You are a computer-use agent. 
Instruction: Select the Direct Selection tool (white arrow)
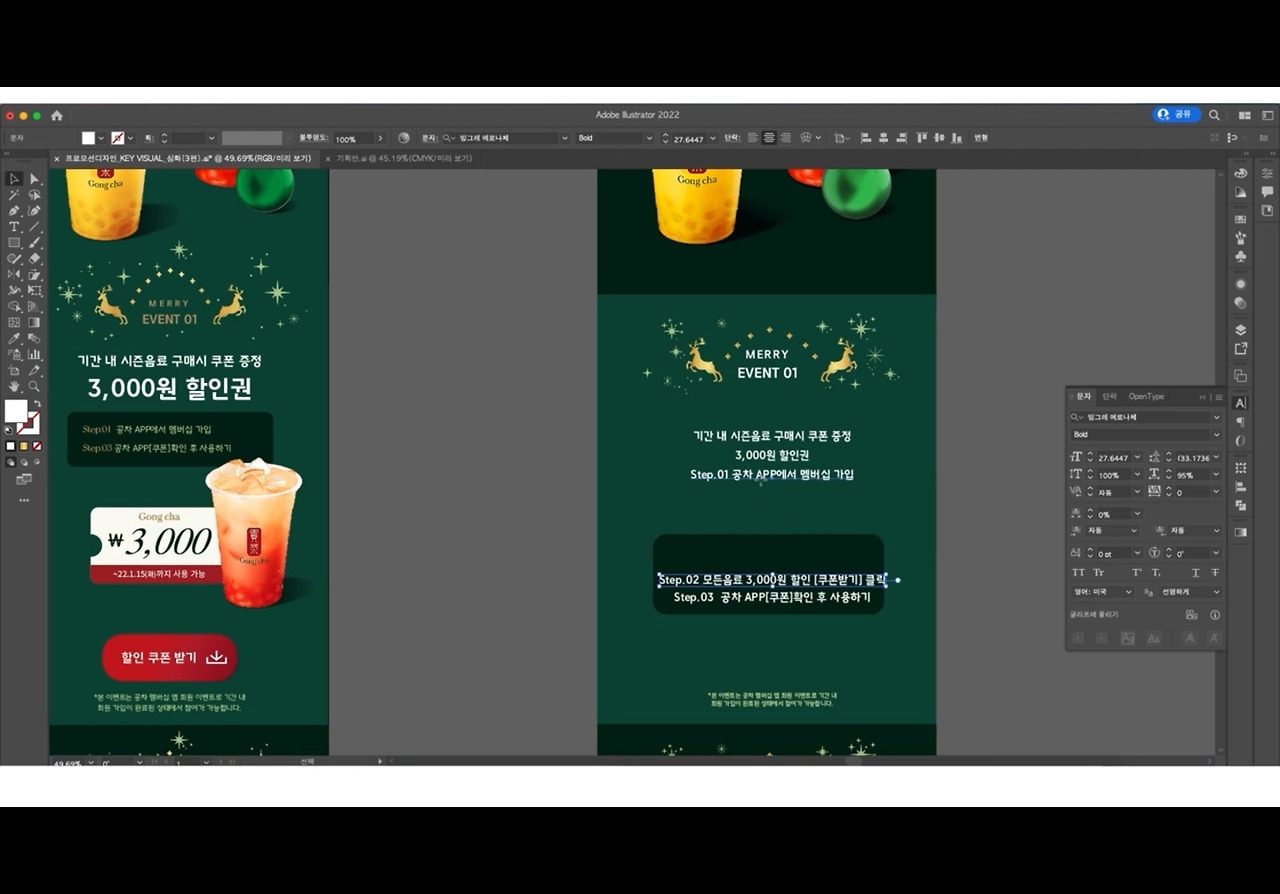tap(34, 179)
